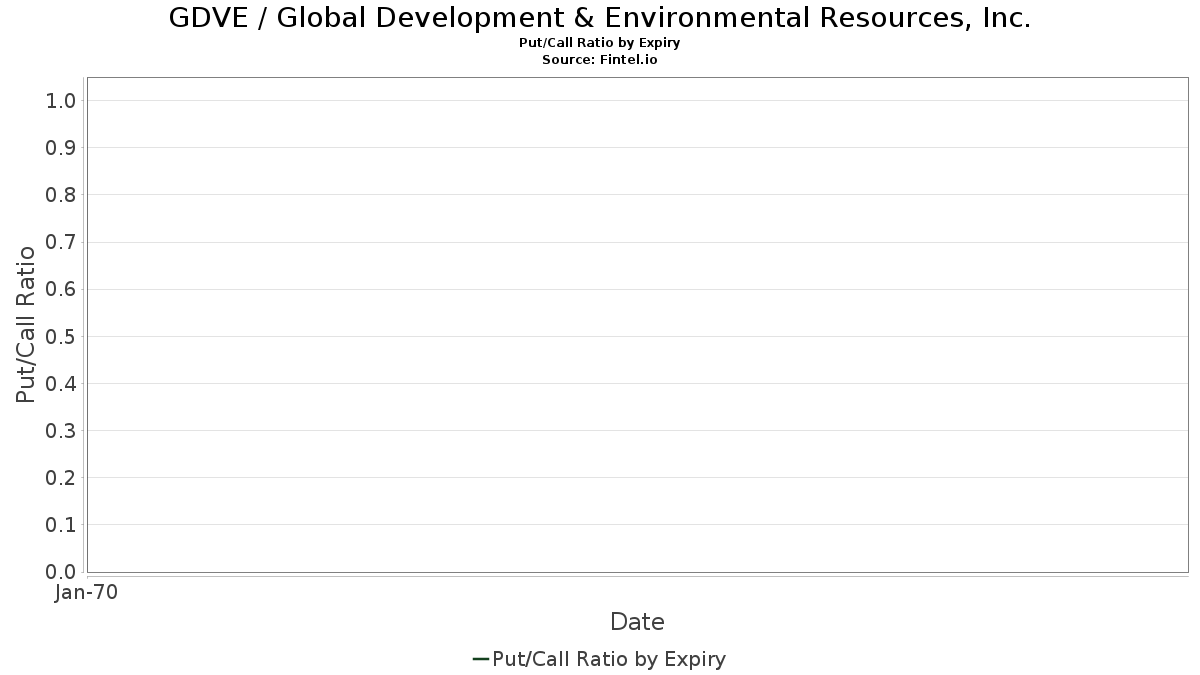The width and height of the screenshot is (1200, 675).
Task: Select the 0.8 y-axis tick label
Action: 61,195
